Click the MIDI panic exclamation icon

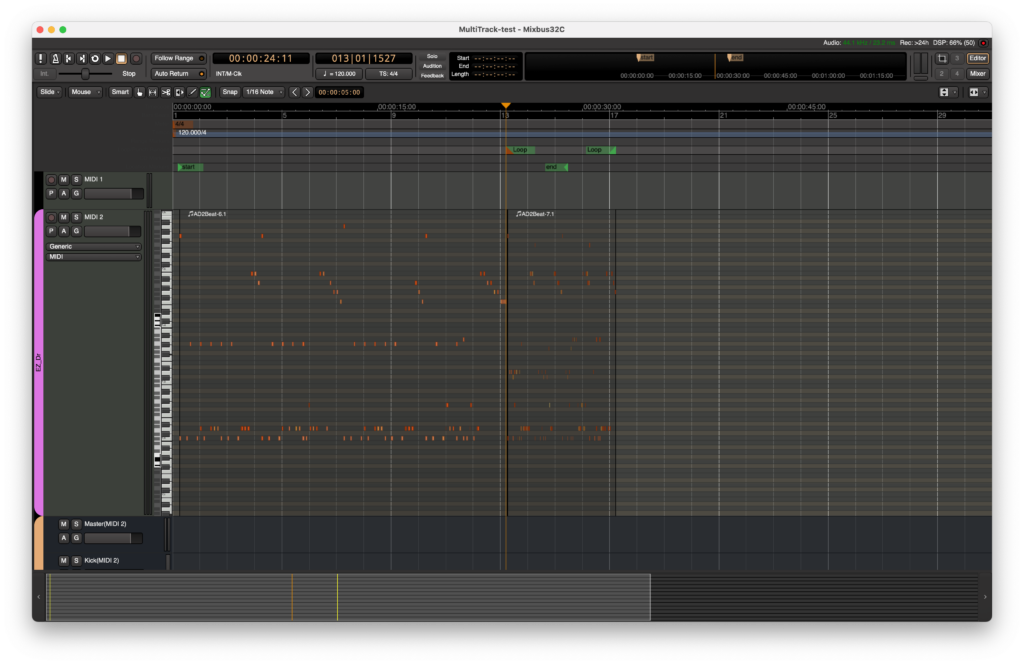(41, 59)
